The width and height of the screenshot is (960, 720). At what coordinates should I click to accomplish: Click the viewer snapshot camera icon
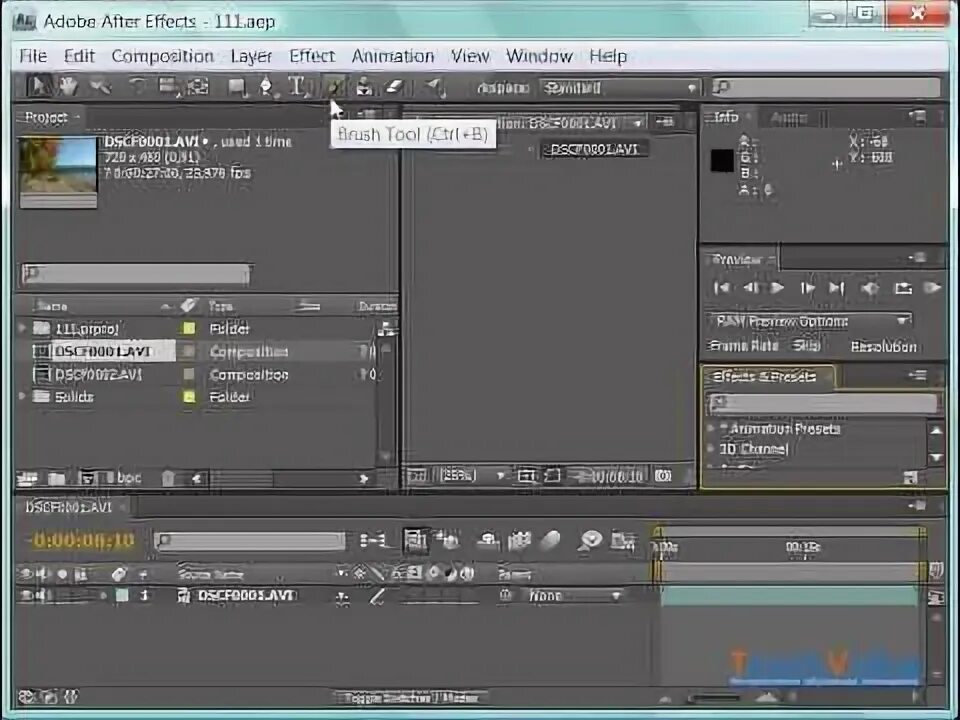pos(663,475)
